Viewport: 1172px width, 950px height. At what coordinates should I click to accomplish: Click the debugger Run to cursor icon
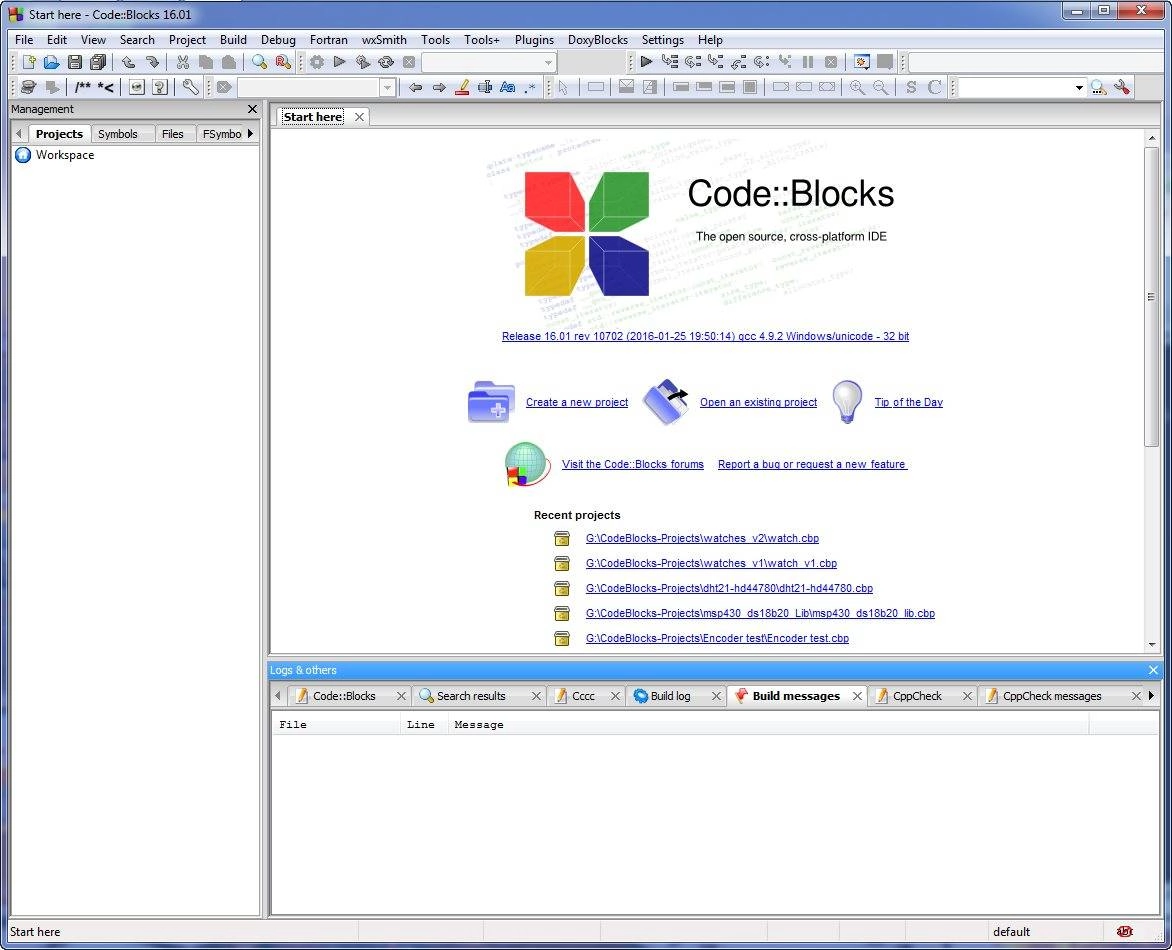(x=670, y=62)
